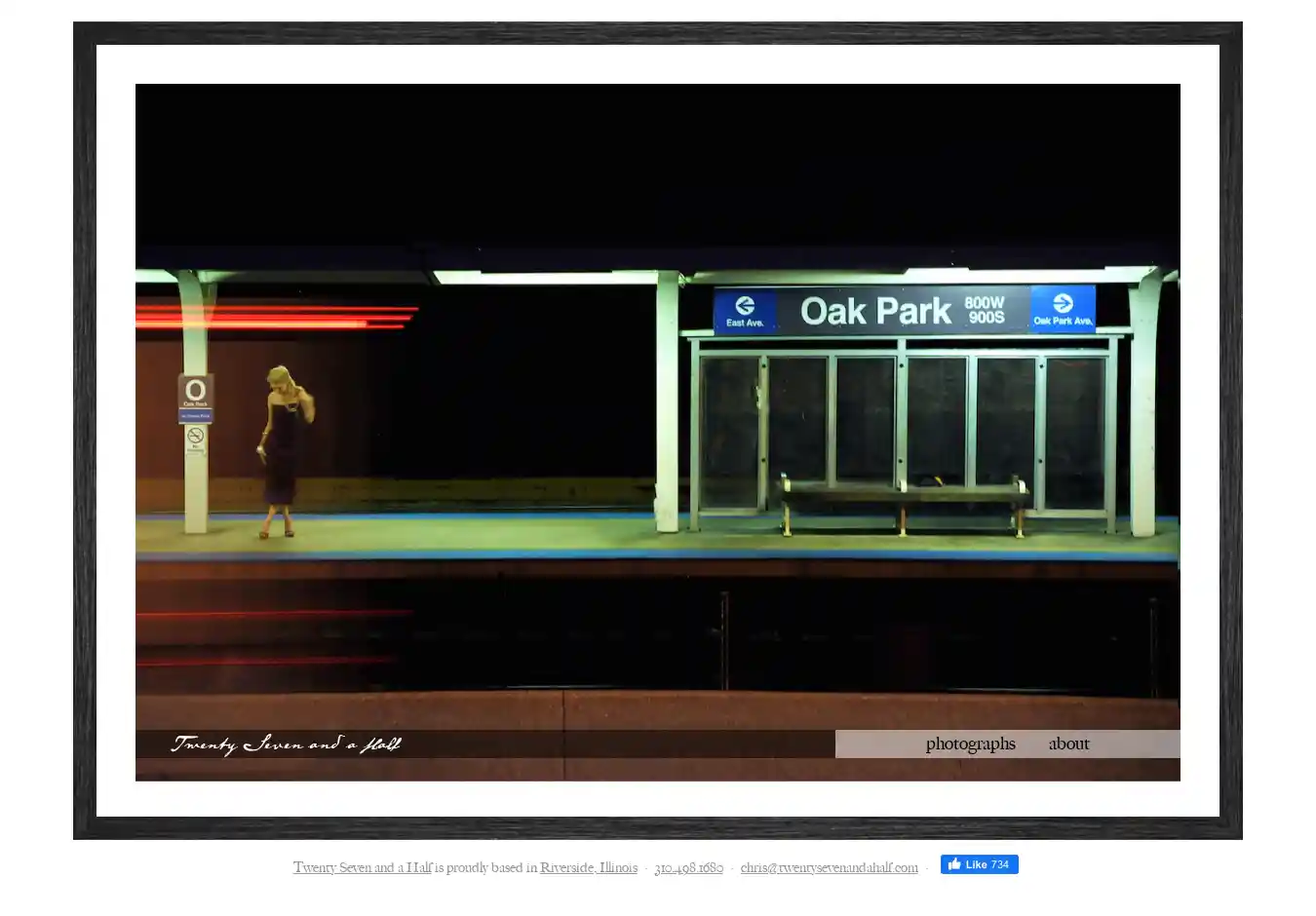This screenshot has width=1316, height=916.
Task: Open the Riverside, Illinois link
Action: 588,867
